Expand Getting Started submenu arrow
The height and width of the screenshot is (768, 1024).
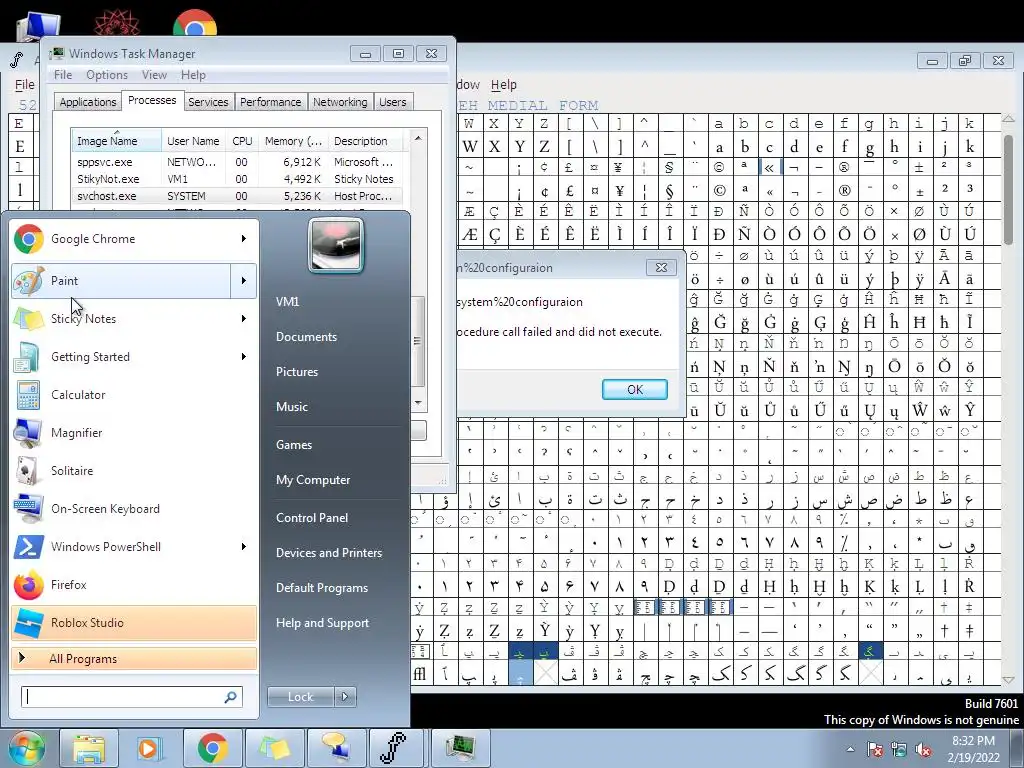point(244,357)
